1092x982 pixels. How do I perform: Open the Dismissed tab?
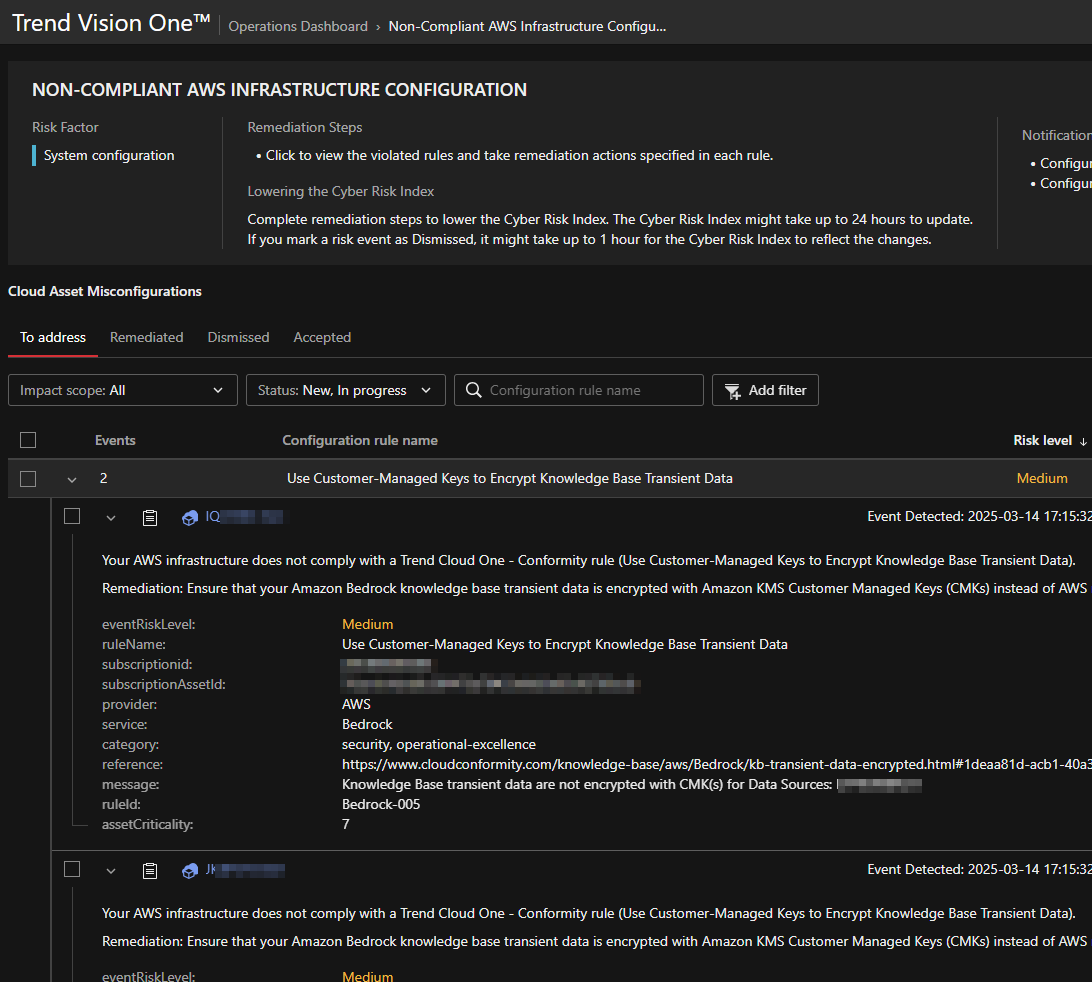pos(238,337)
